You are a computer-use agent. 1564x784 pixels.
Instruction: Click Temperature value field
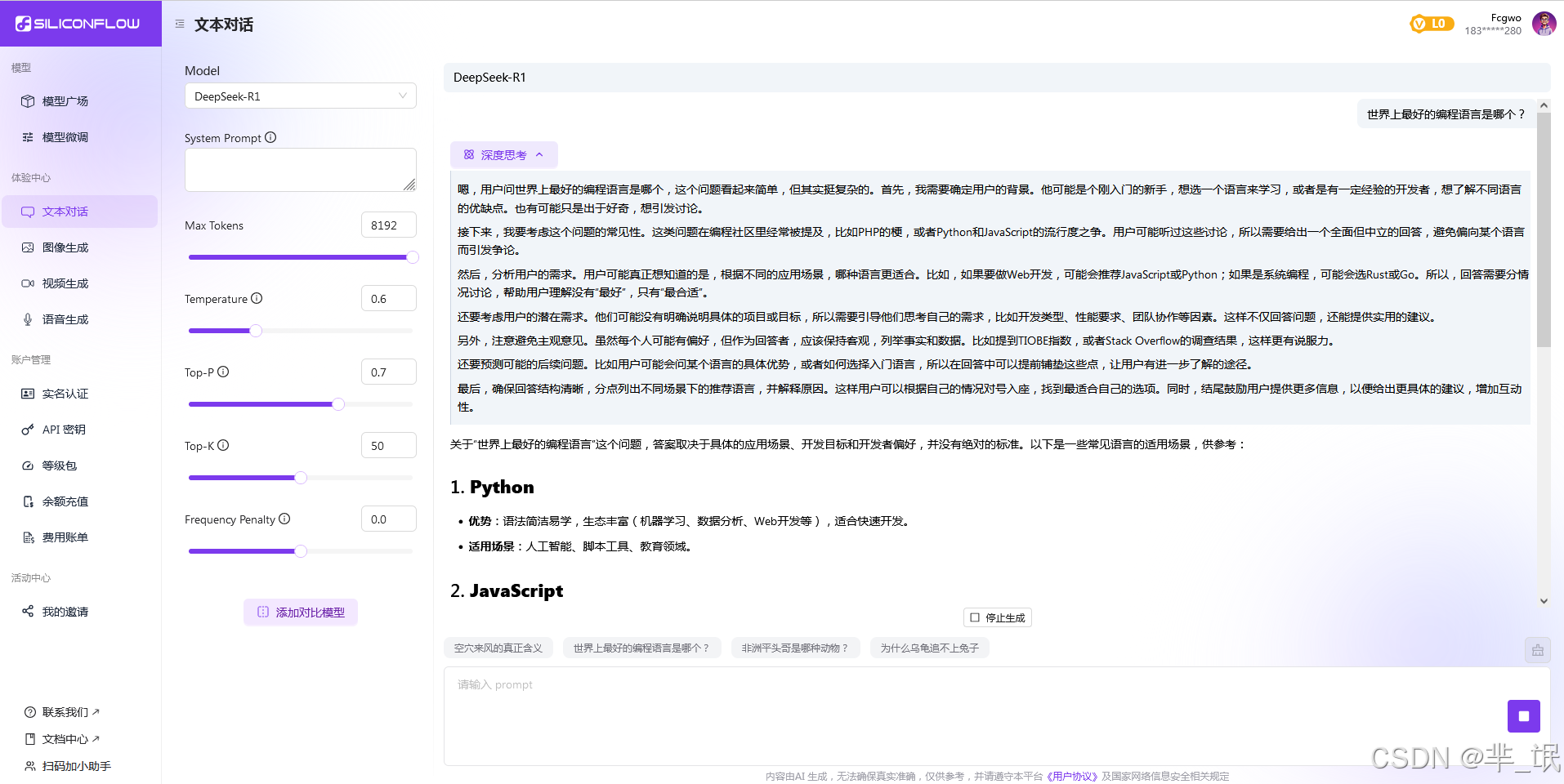pyautogui.click(x=389, y=299)
